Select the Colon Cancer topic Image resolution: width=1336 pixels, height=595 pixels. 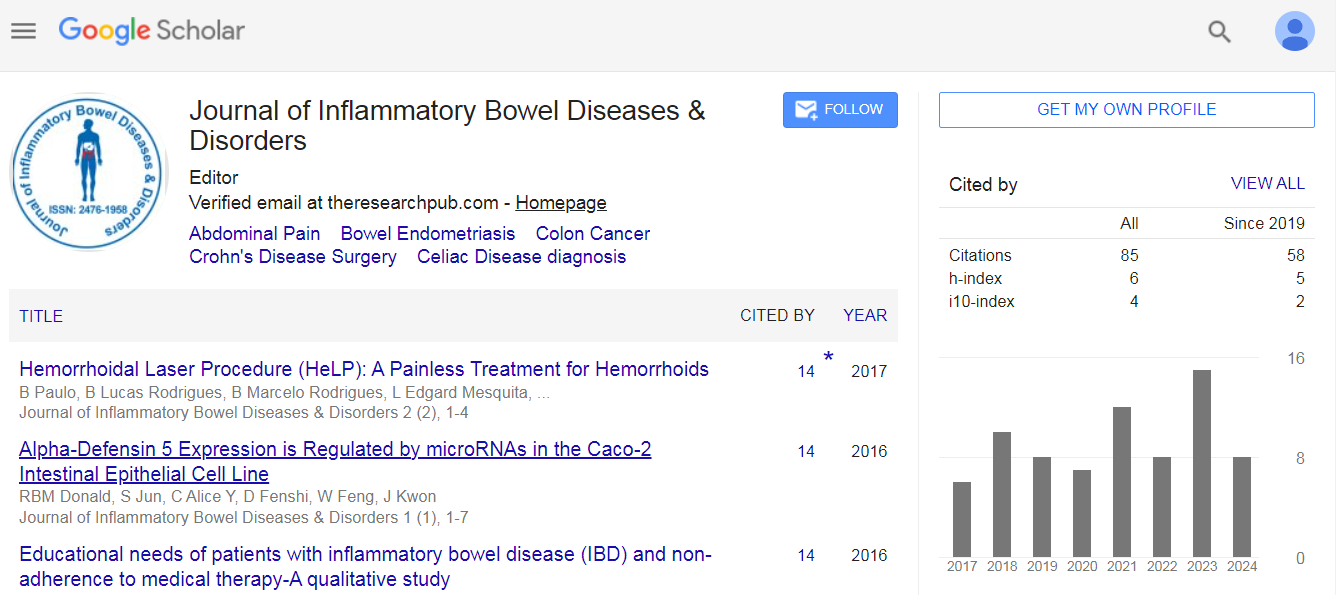593,234
